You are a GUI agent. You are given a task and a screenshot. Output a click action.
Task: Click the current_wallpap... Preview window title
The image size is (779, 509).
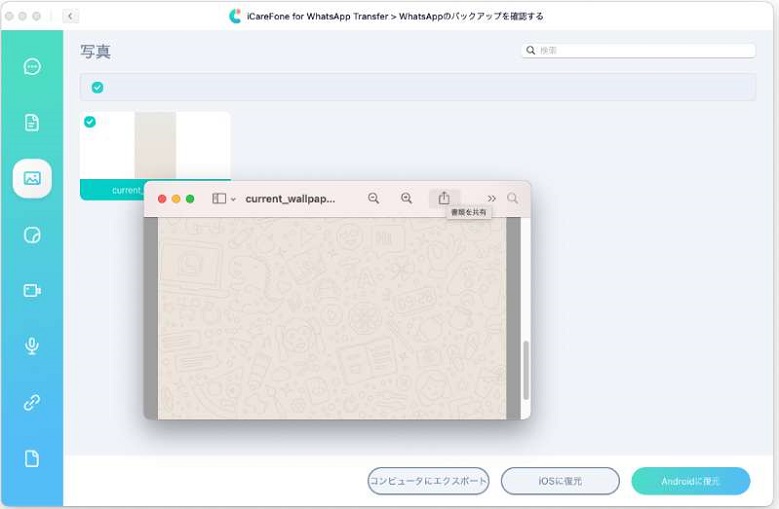290,199
